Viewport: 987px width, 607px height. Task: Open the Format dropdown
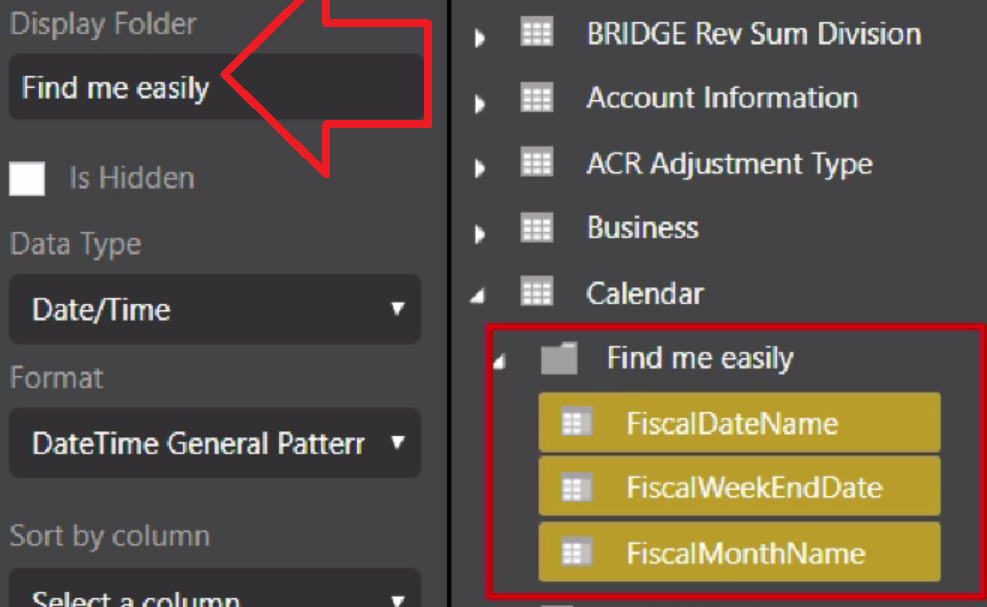click(215, 443)
